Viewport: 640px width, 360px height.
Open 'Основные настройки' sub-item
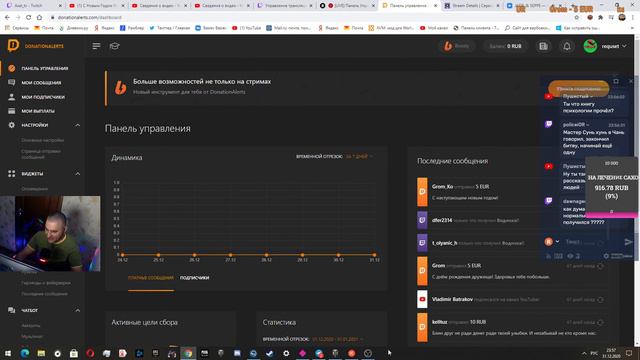pos(42,140)
